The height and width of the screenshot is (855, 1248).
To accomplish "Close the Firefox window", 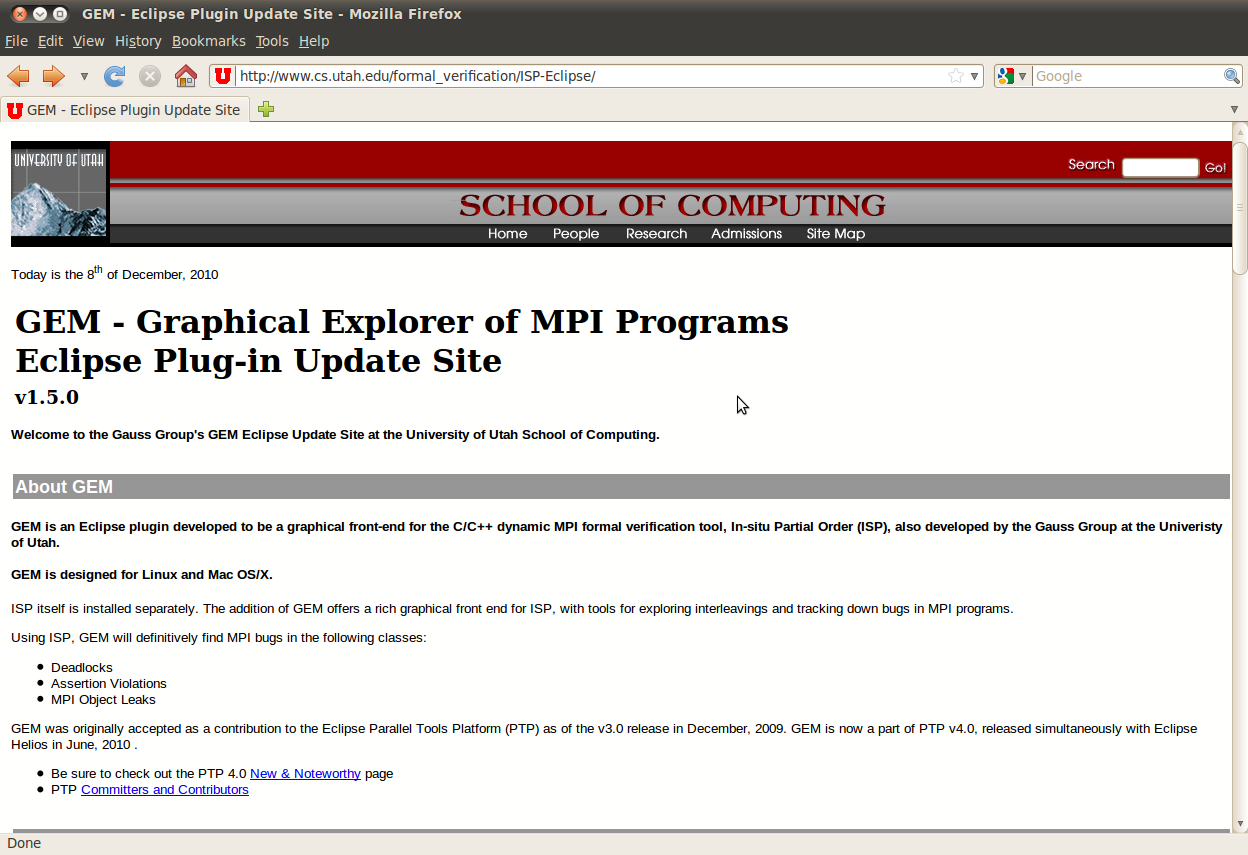I will 20,14.
